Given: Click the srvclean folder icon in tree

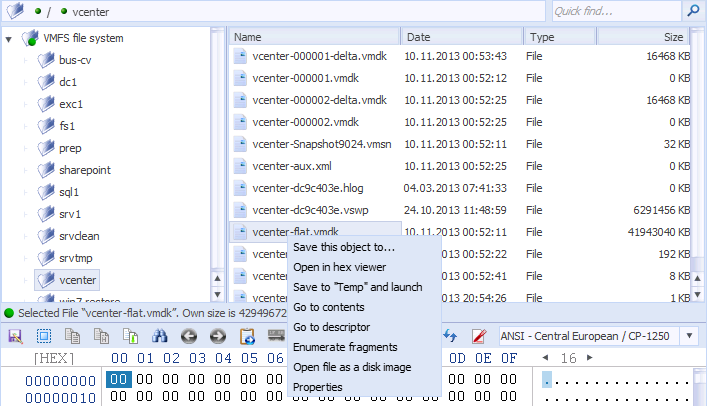Looking at the screenshot, I should tap(46, 236).
